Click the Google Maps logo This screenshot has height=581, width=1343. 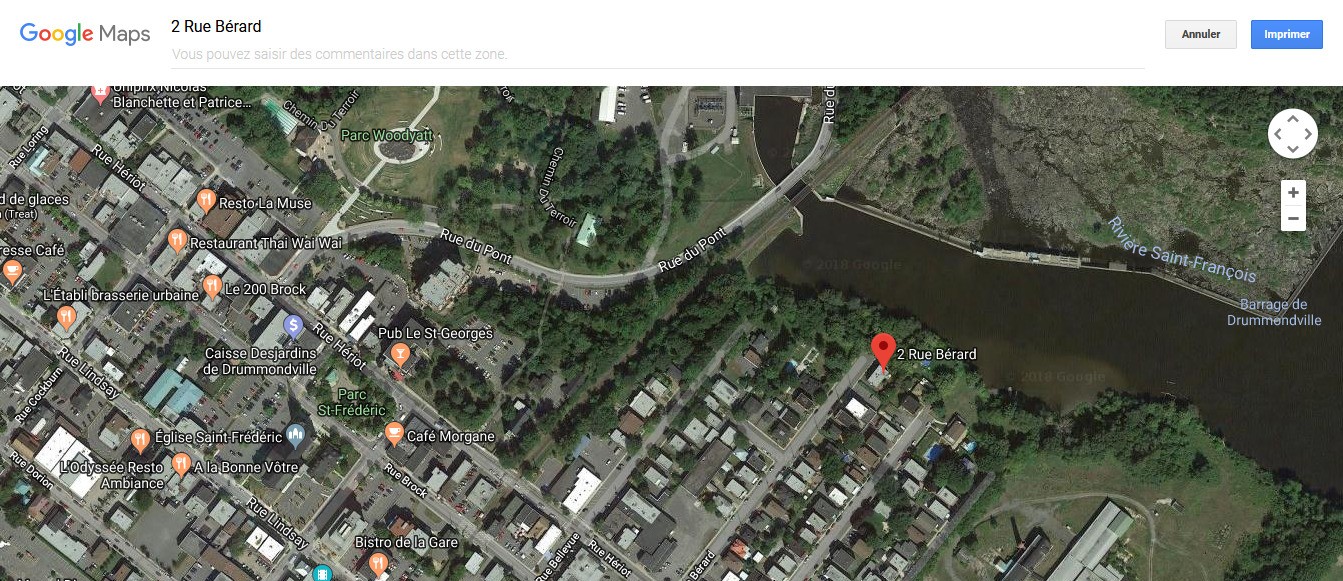(85, 34)
